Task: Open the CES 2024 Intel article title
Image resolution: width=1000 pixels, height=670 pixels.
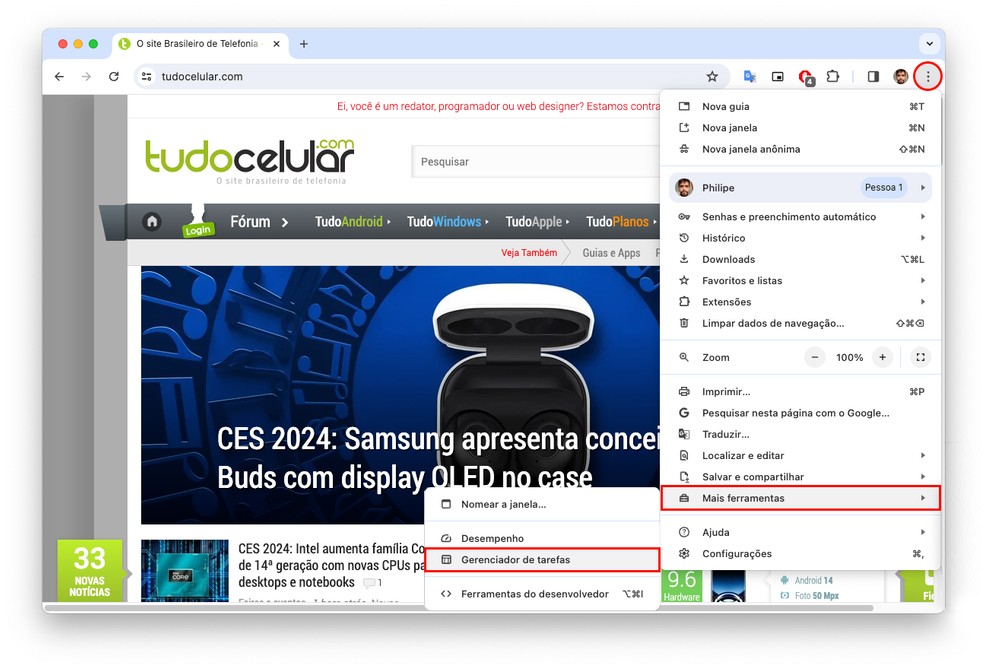Action: pyautogui.click(x=332, y=565)
